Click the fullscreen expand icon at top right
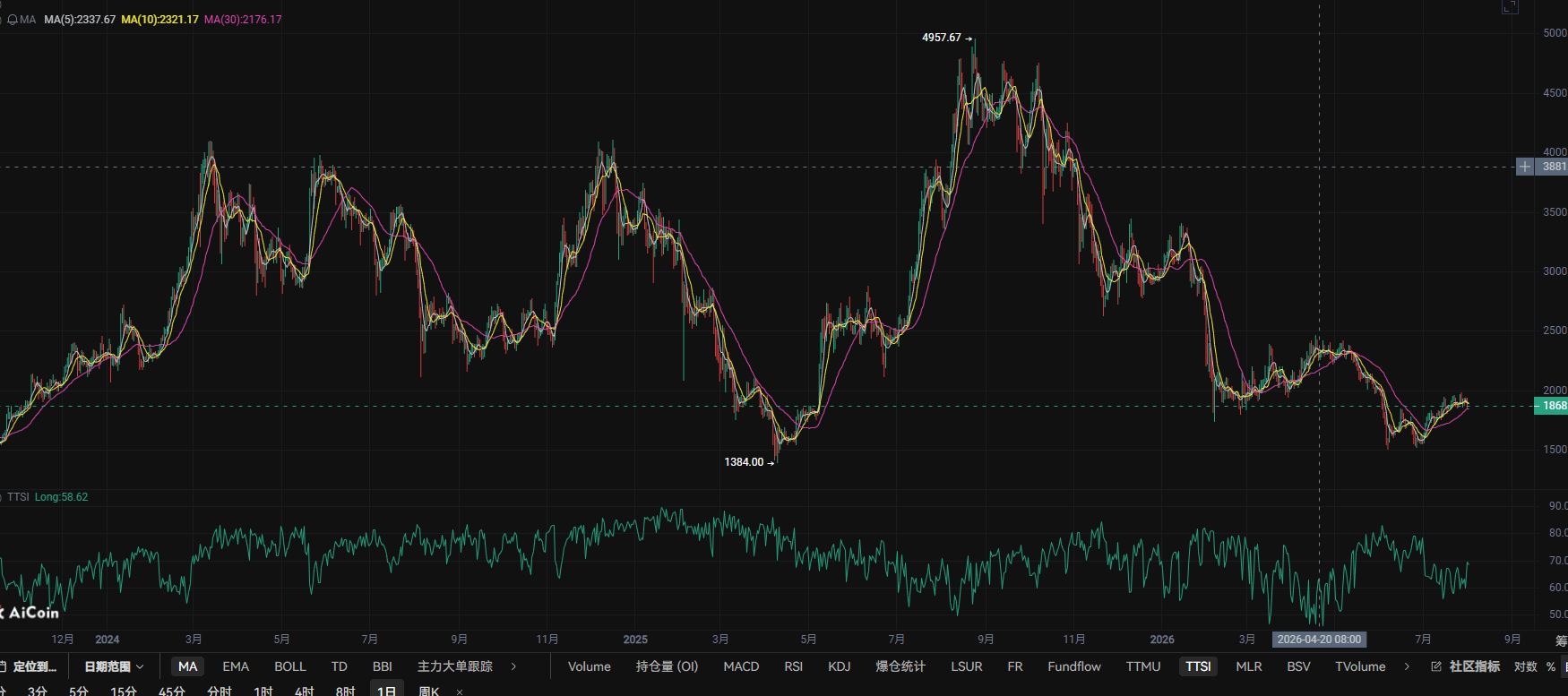This screenshot has height=696, width=1568. (1510, 7)
